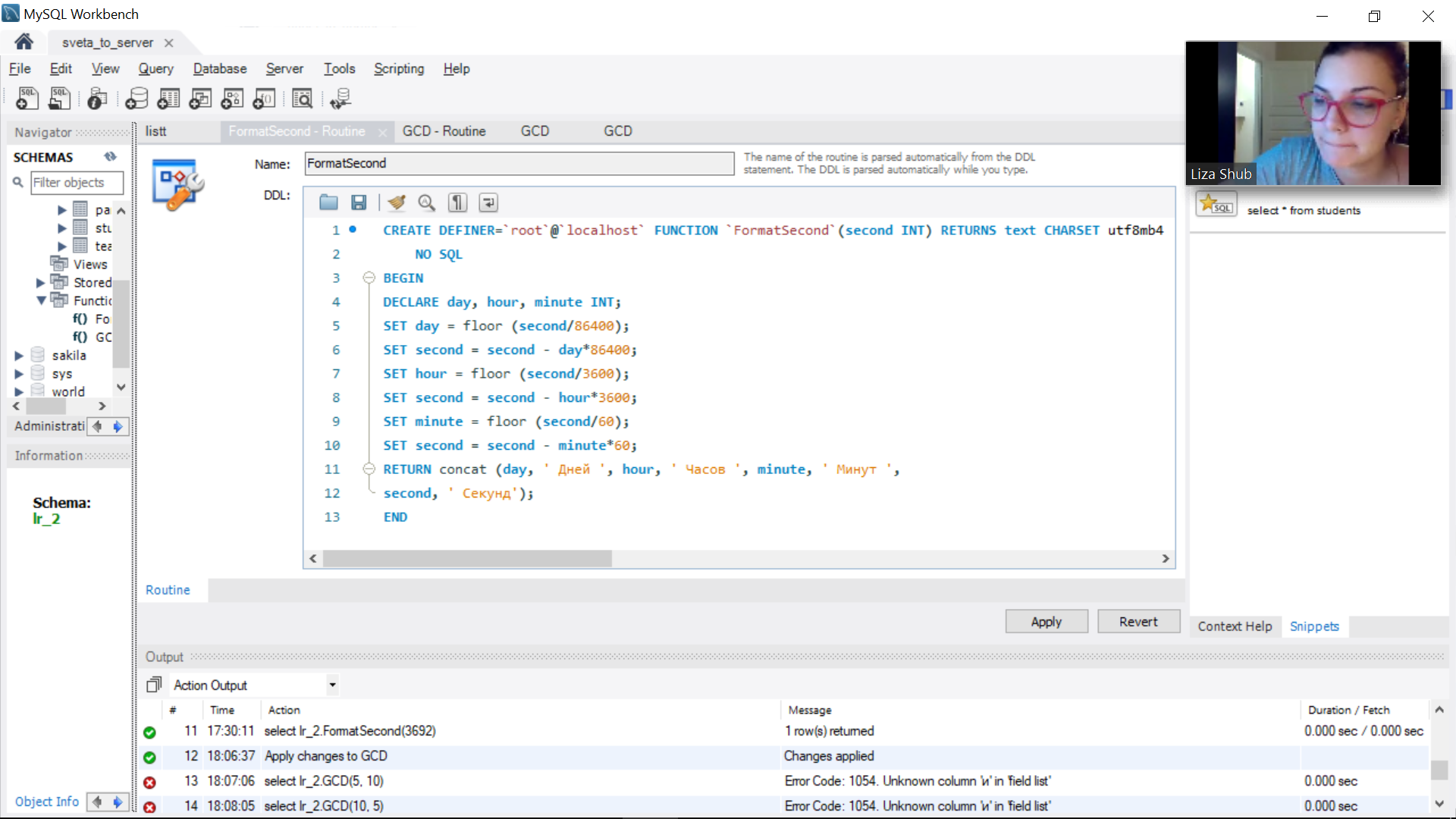Open the Database menu
1456x819 pixels.
tap(220, 69)
